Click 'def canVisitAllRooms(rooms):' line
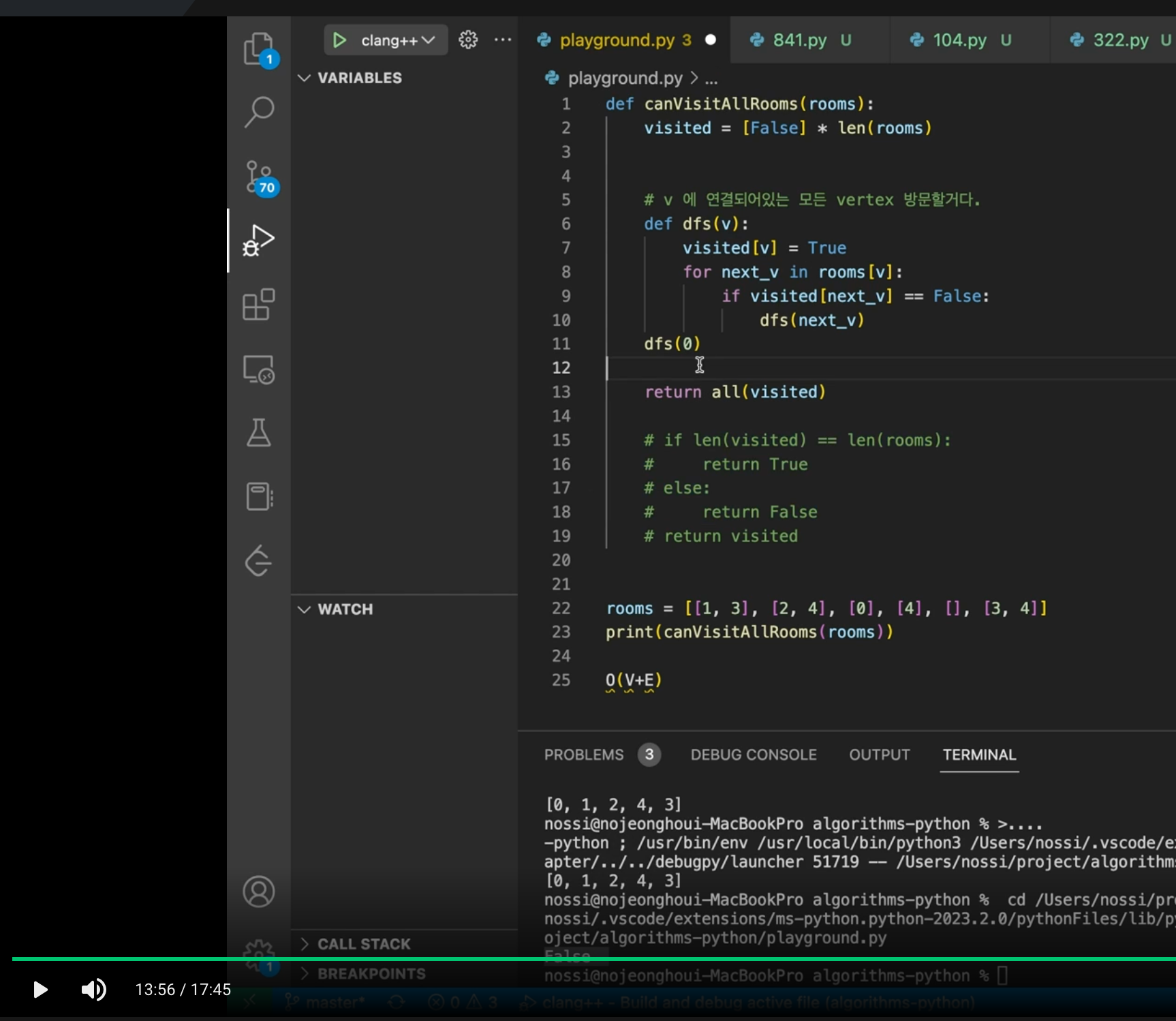1176x1021 pixels. tap(739, 104)
